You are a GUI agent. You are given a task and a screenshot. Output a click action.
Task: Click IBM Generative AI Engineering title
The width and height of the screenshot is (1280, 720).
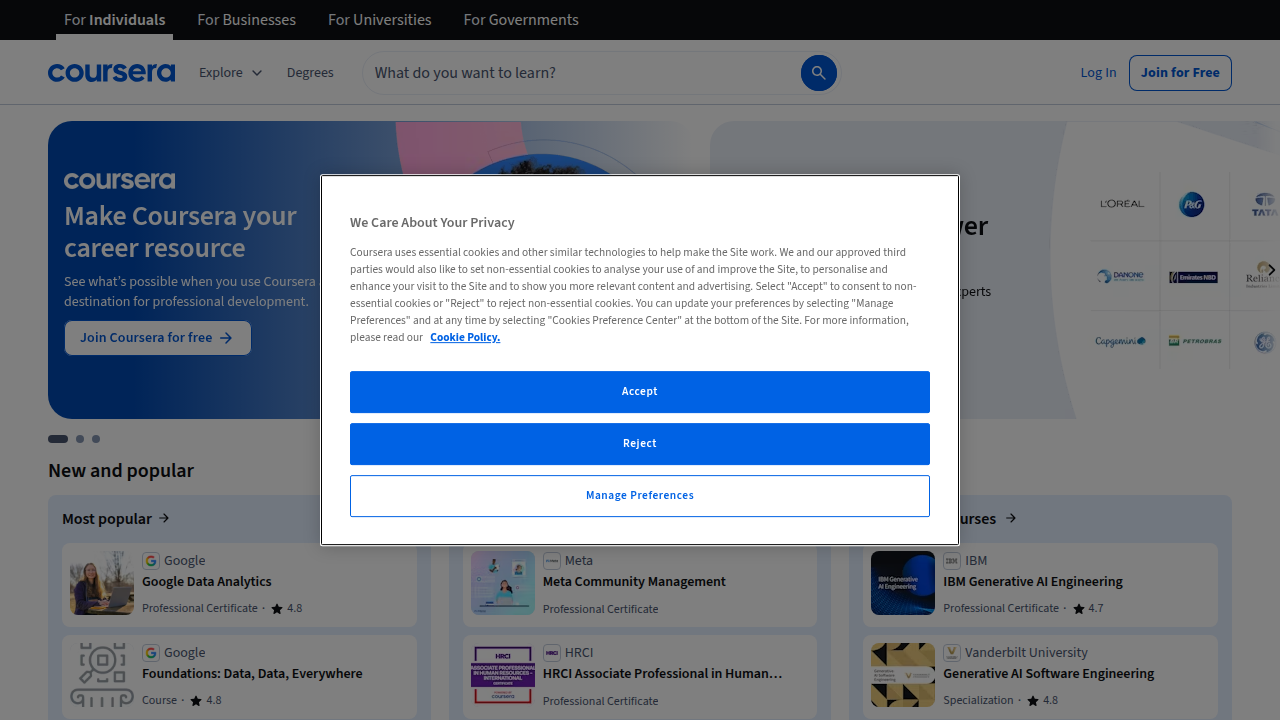[1033, 582]
